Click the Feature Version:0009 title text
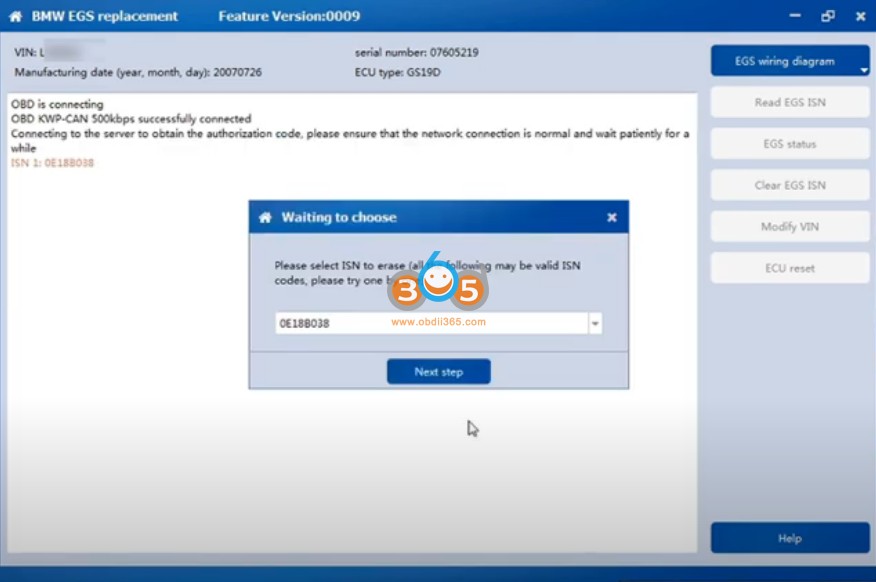The height and width of the screenshot is (582, 876). pyautogui.click(x=289, y=16)
